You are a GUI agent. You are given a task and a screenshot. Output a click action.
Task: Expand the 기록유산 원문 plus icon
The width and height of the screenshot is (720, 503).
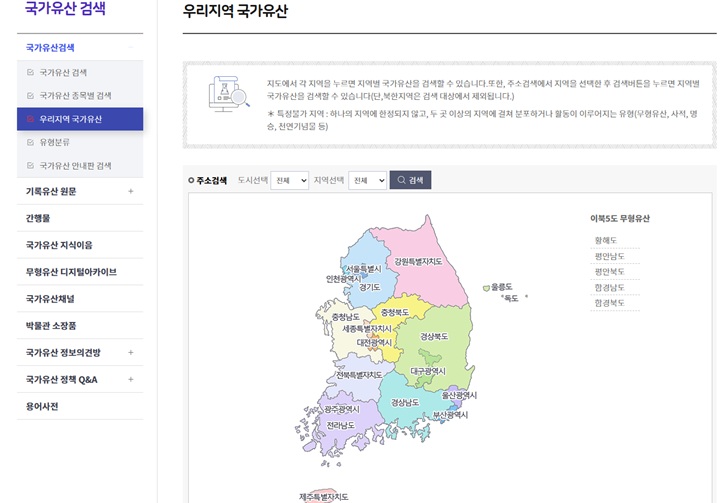point(130,191)
